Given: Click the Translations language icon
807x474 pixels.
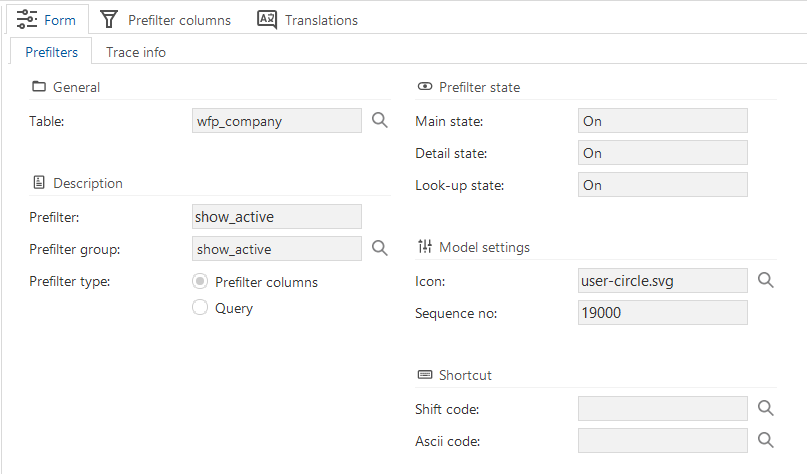Looking at the screenshot, I should click(267, 20).
